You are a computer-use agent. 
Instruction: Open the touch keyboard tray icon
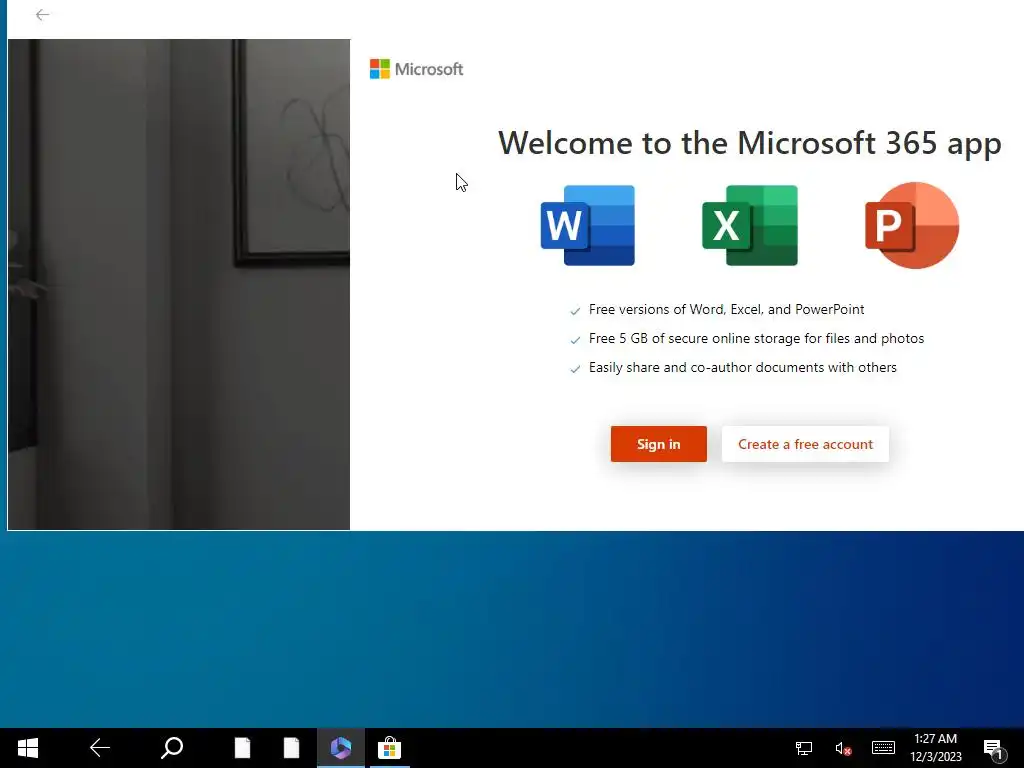pyautogui.click(x=883, y=748)
